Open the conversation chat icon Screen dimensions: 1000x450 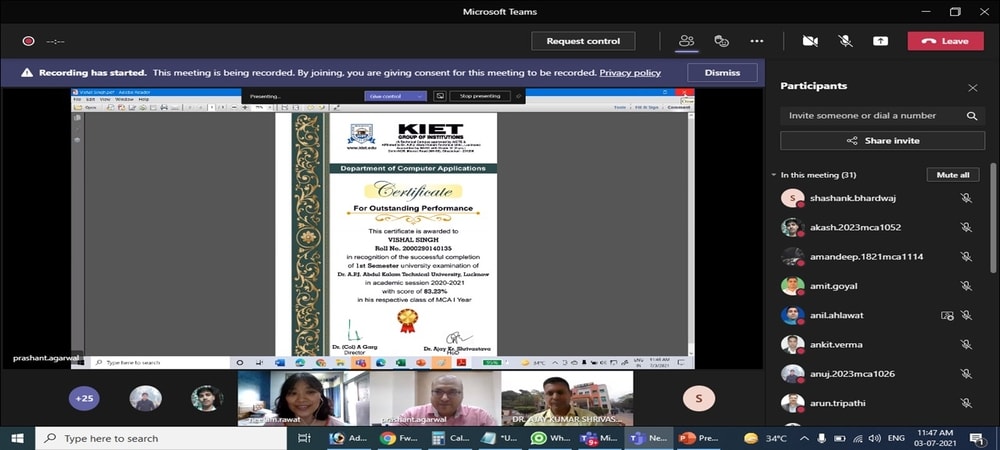point(721,41)
